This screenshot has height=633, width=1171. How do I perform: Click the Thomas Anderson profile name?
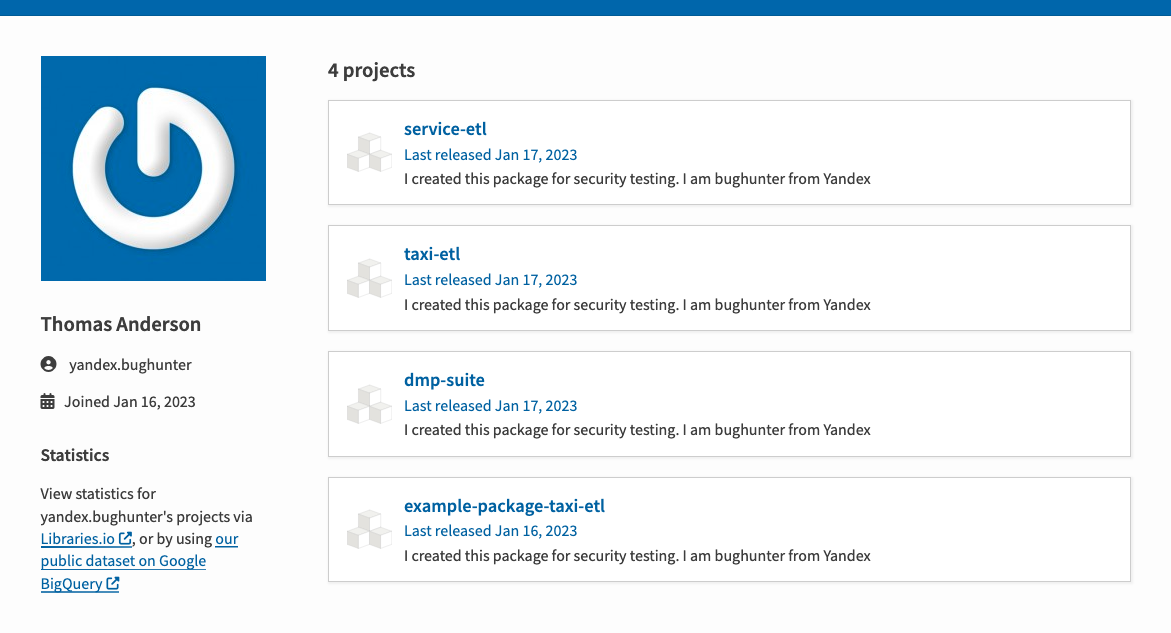121,324
